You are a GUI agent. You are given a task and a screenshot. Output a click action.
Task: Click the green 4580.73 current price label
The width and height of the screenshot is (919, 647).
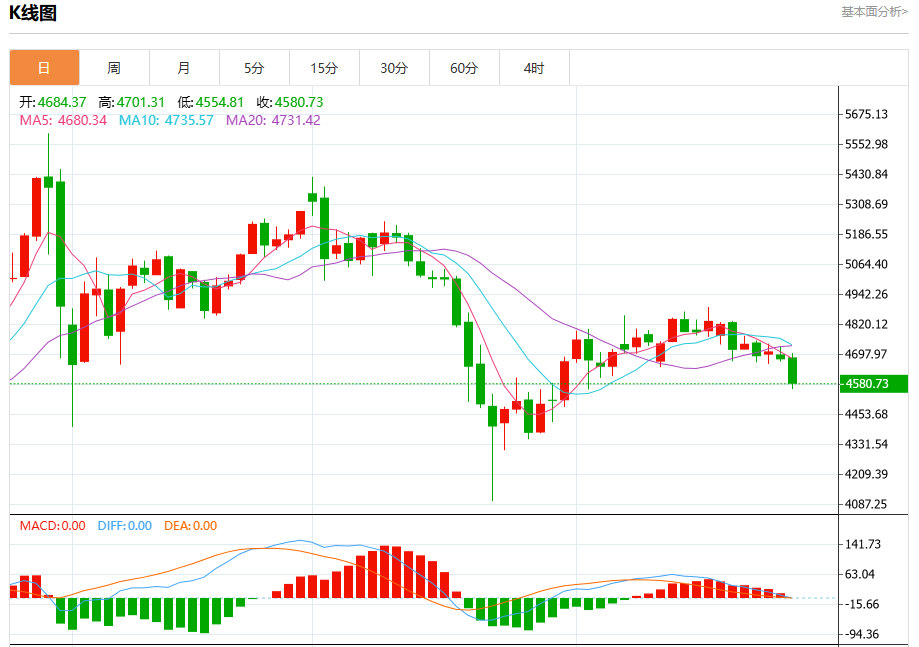(874, 384)
